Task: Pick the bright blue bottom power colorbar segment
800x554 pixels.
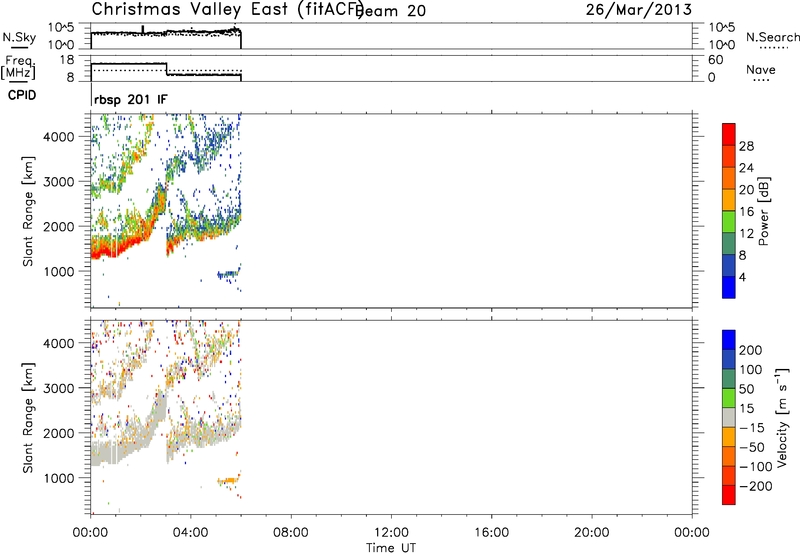Action: tap(729, 287)
